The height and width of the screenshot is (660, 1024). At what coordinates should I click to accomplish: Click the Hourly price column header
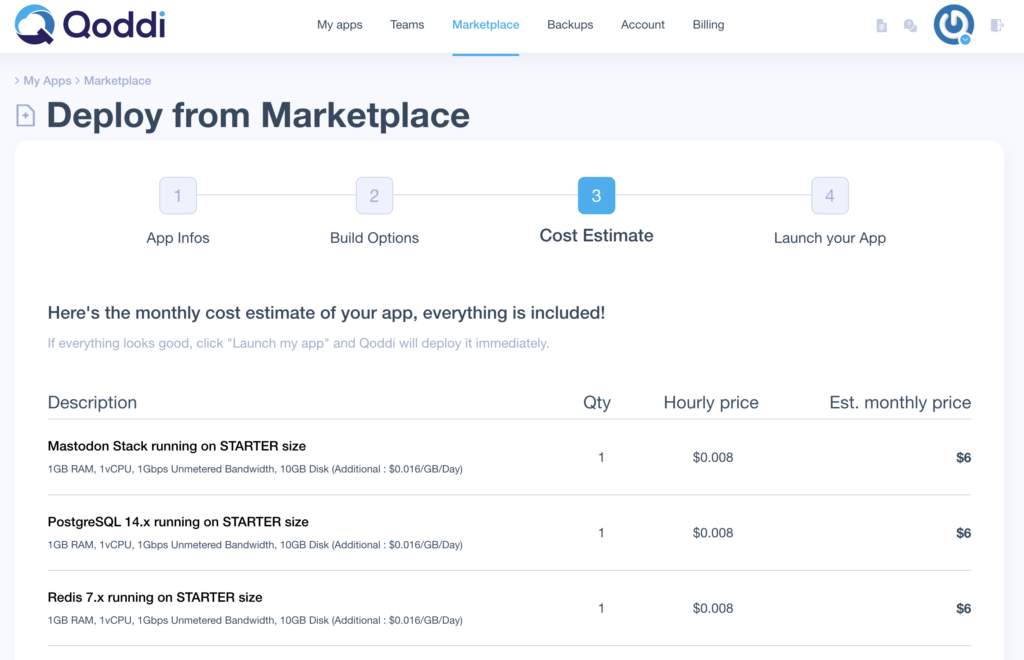click(711, 403)
